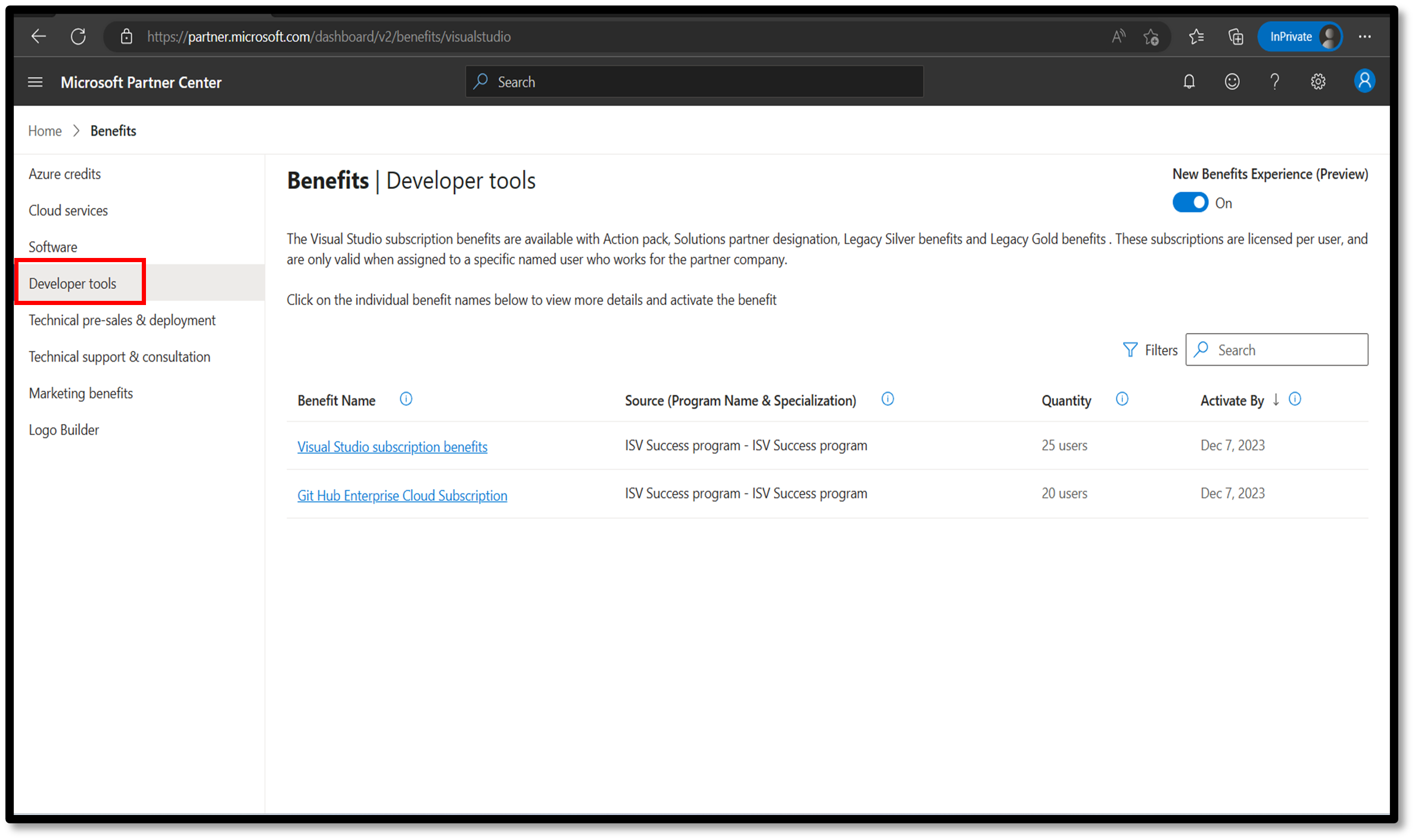Screen dimensions: 1415x840
Task: Select Developer tools from sidebar menu
Action: point(72,282)
